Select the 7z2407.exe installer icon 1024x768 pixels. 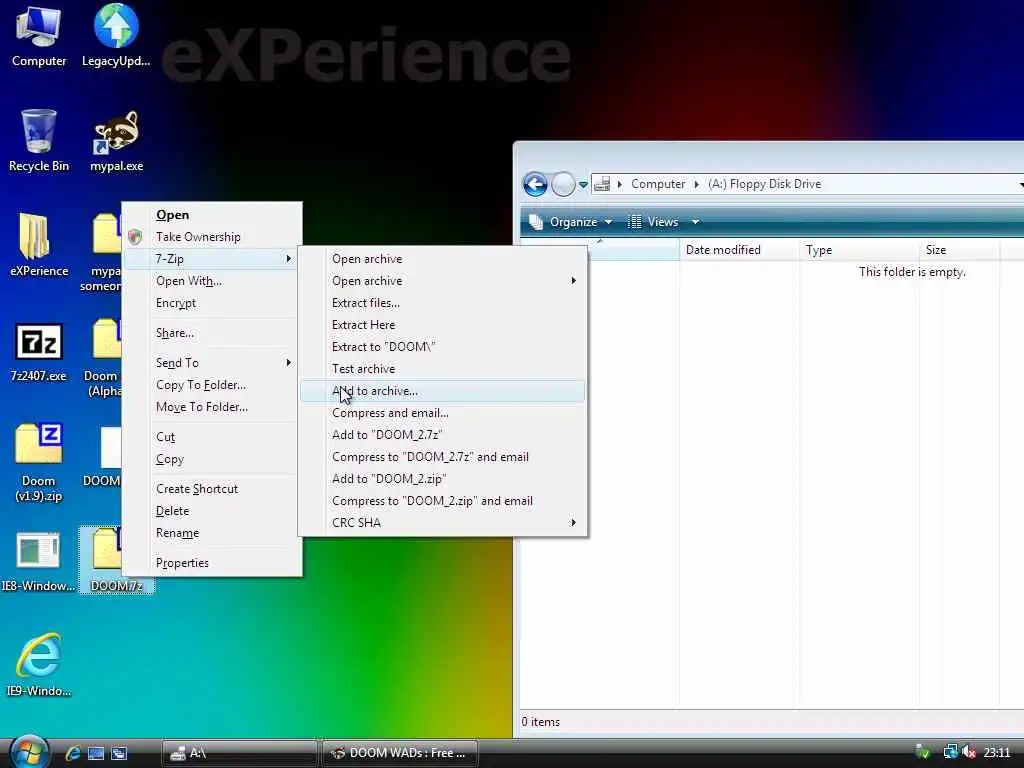[39, 351]
